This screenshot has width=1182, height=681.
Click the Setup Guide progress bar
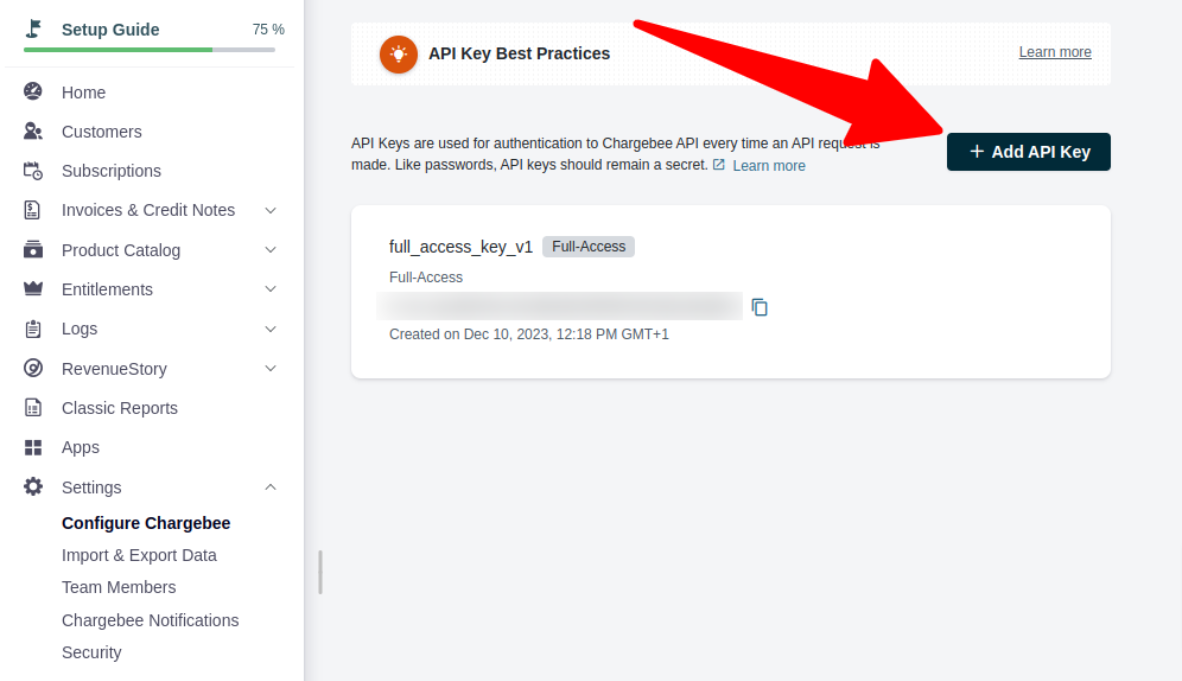click(149, 50)
